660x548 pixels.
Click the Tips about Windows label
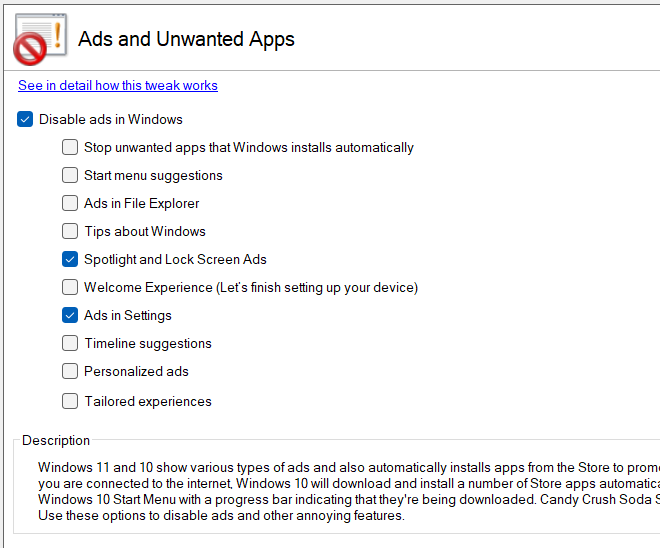click(x=144, y=232)
